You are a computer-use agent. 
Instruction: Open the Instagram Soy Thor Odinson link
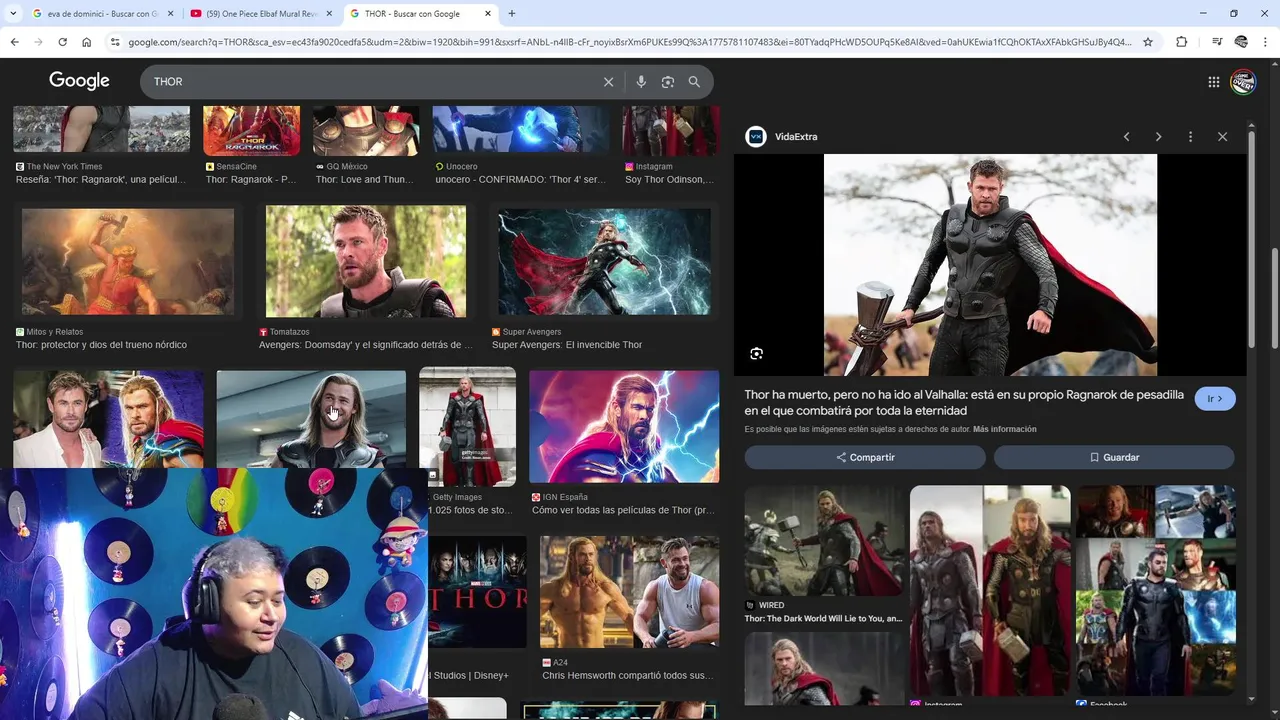point(670,180)
